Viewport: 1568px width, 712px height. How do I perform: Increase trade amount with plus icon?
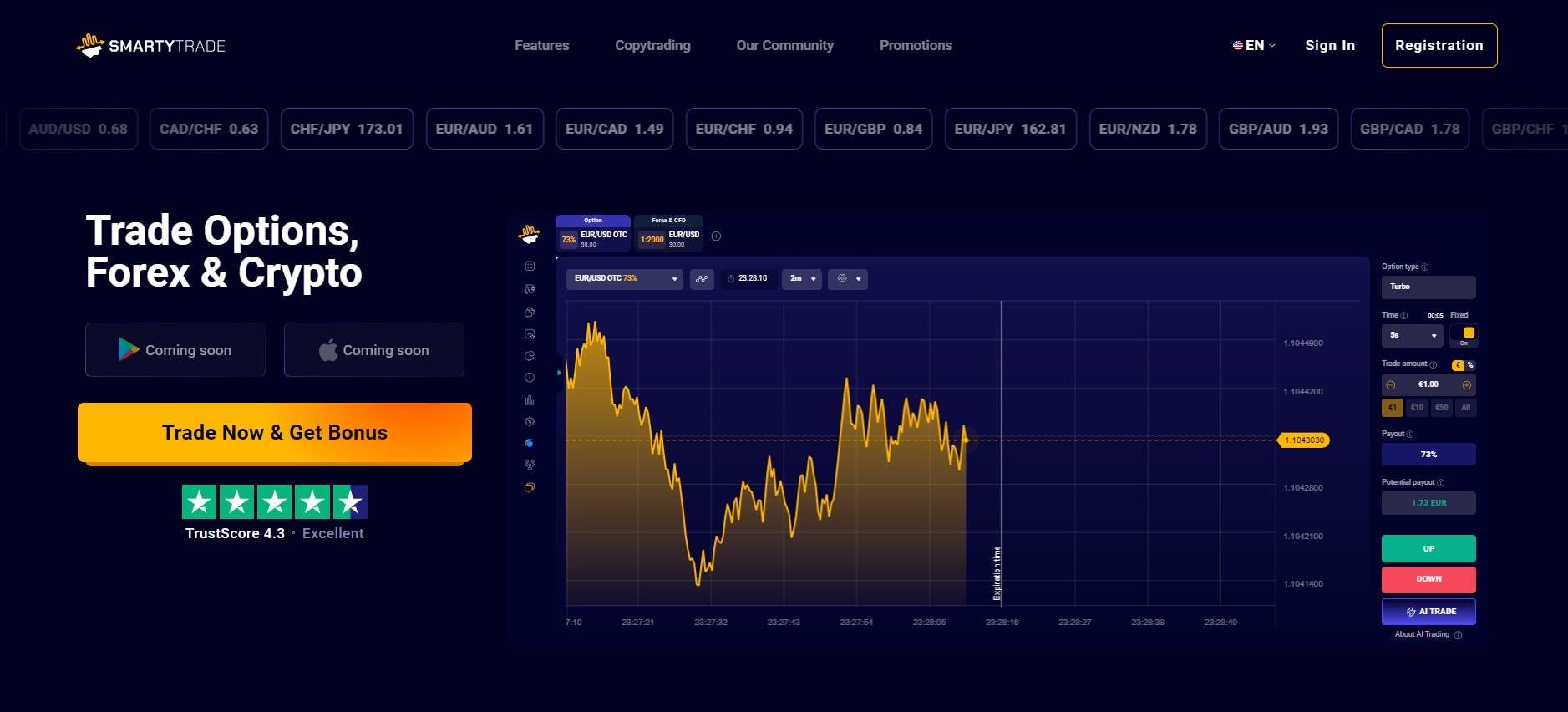click(1466, 385)
